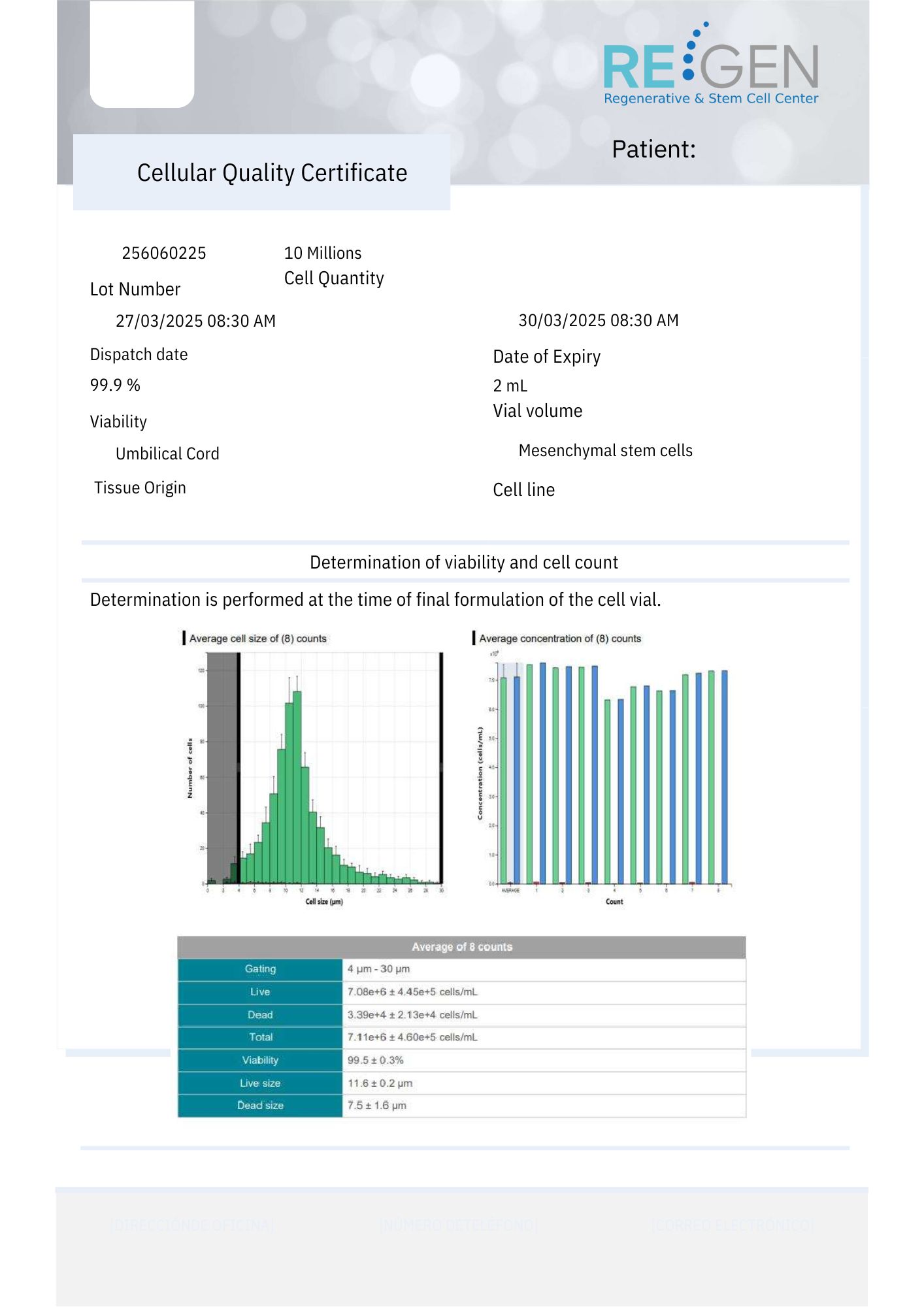Click the 'Dispatch date' label
The width and height of the screenshot is (924, 1307).
click(x=139, y=354)
